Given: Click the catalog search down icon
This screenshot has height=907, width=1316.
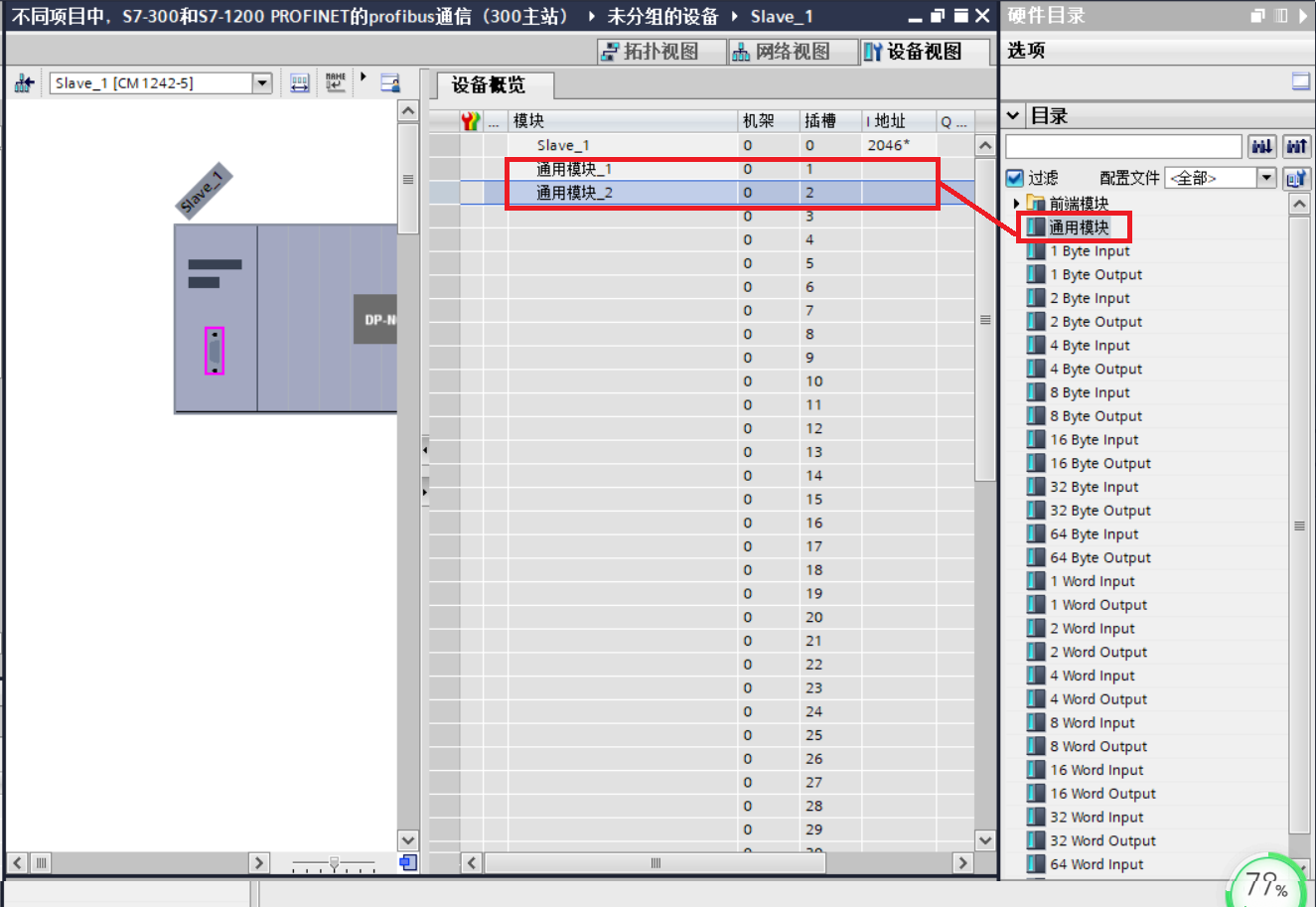Looking at the screenshot, I should pos(1262,146).
